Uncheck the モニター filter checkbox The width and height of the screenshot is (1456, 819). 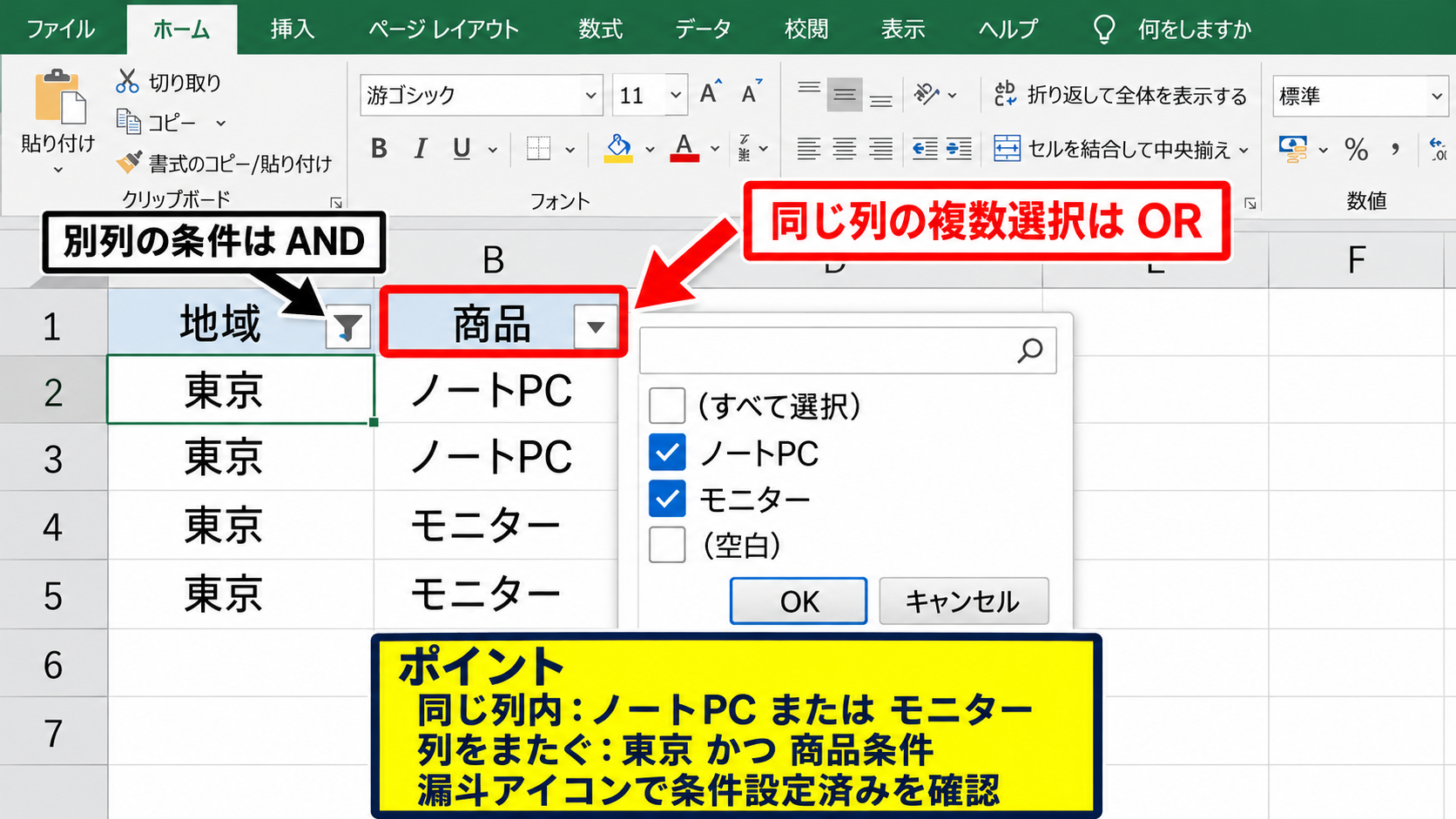667,499
